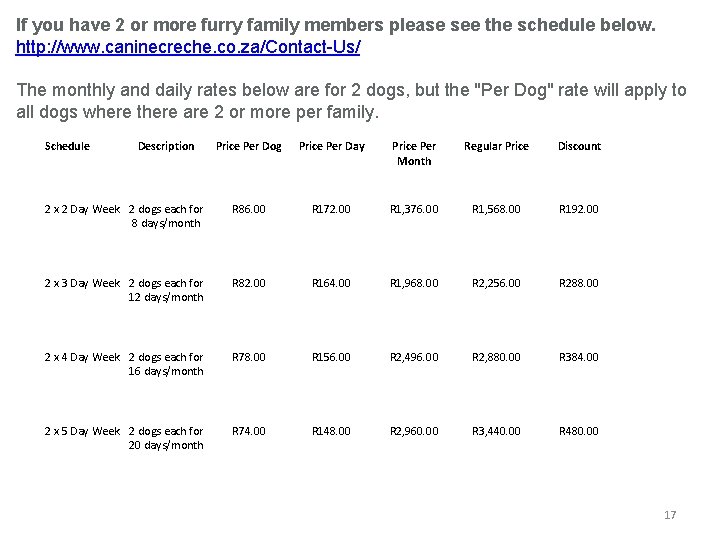Select the 2 x 2 Day Week row label
This screenshot has height=540, width=720.
(82, 209)
